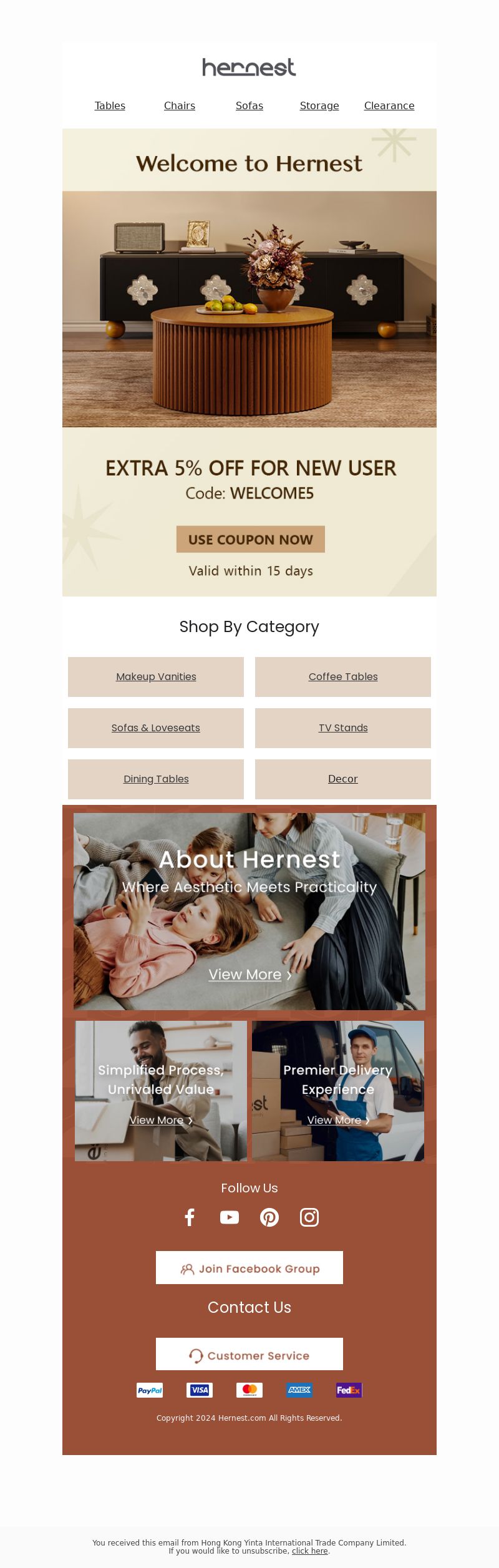This screenshot has height=1568, width=499.
Task: Open the Instagram social icon
Action: 309,1217
